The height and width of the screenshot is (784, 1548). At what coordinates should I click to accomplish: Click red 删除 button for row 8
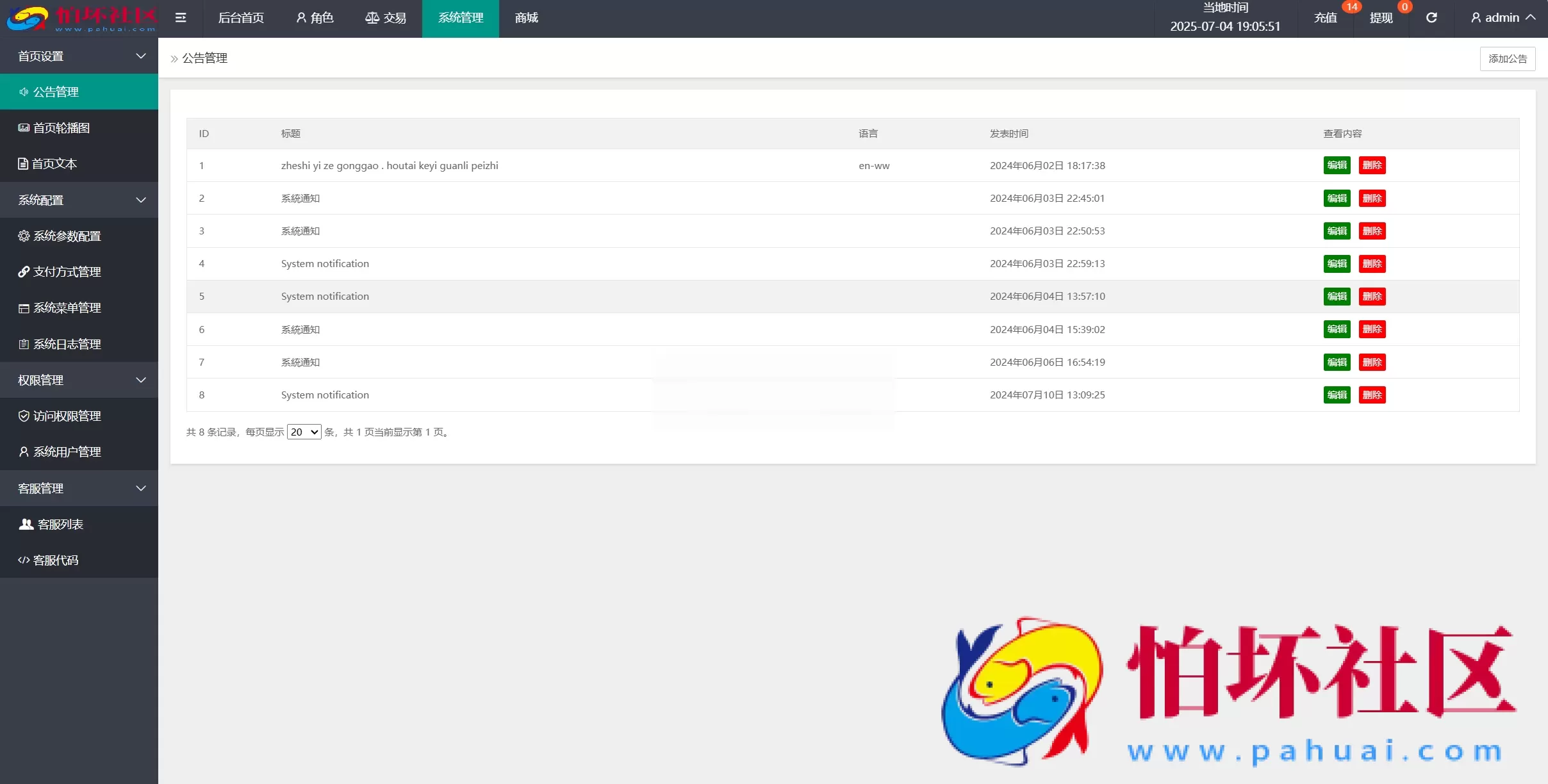[x=1372, y=395]
